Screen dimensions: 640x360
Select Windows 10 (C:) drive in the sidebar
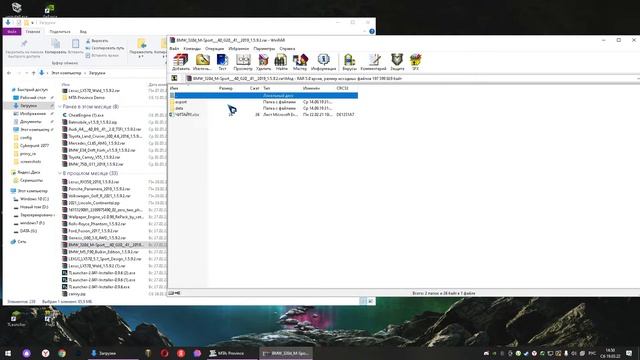34,199
